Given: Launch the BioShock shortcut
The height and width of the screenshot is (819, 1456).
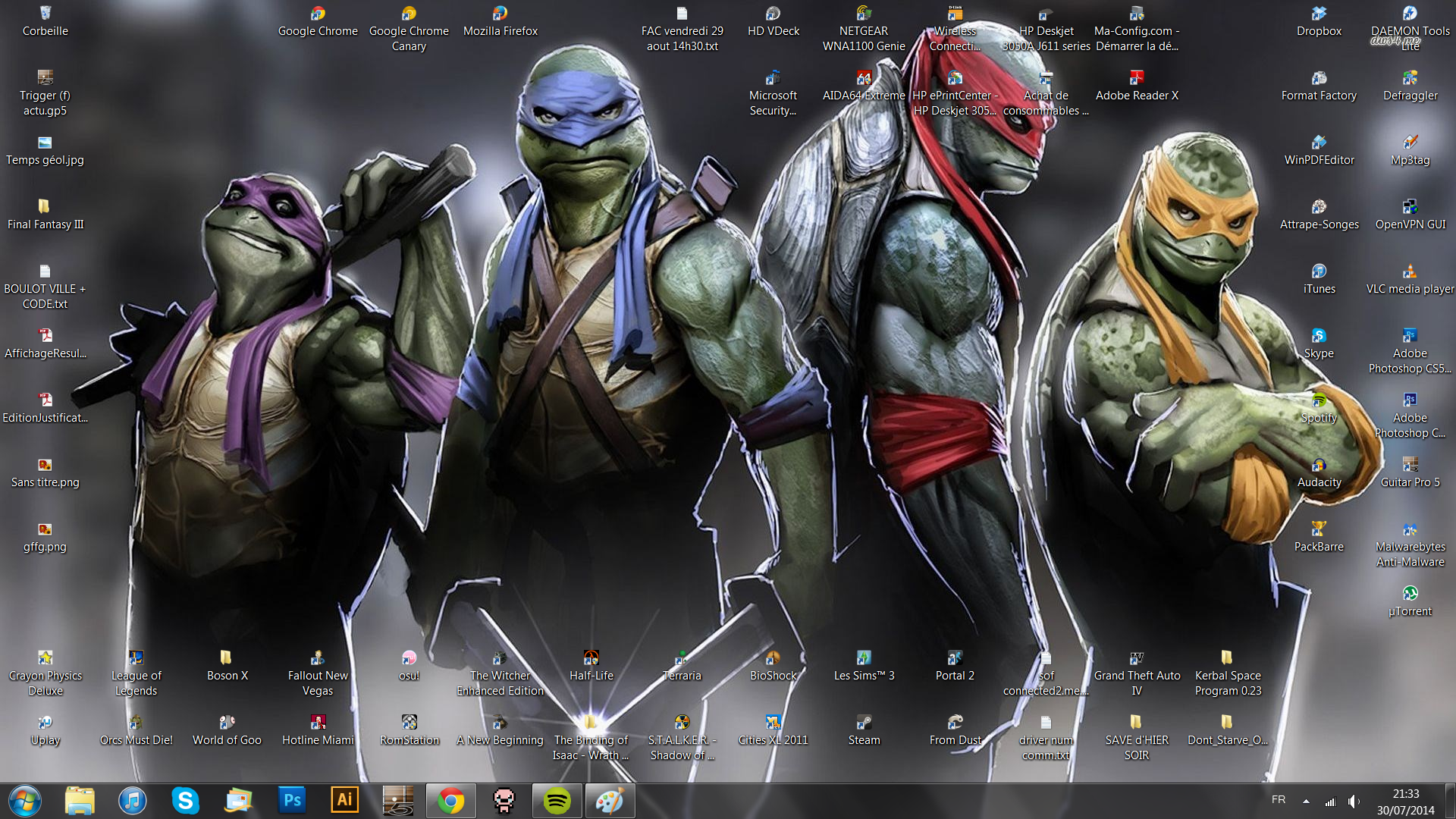Looking at the screenshot, I should (773, 666).
